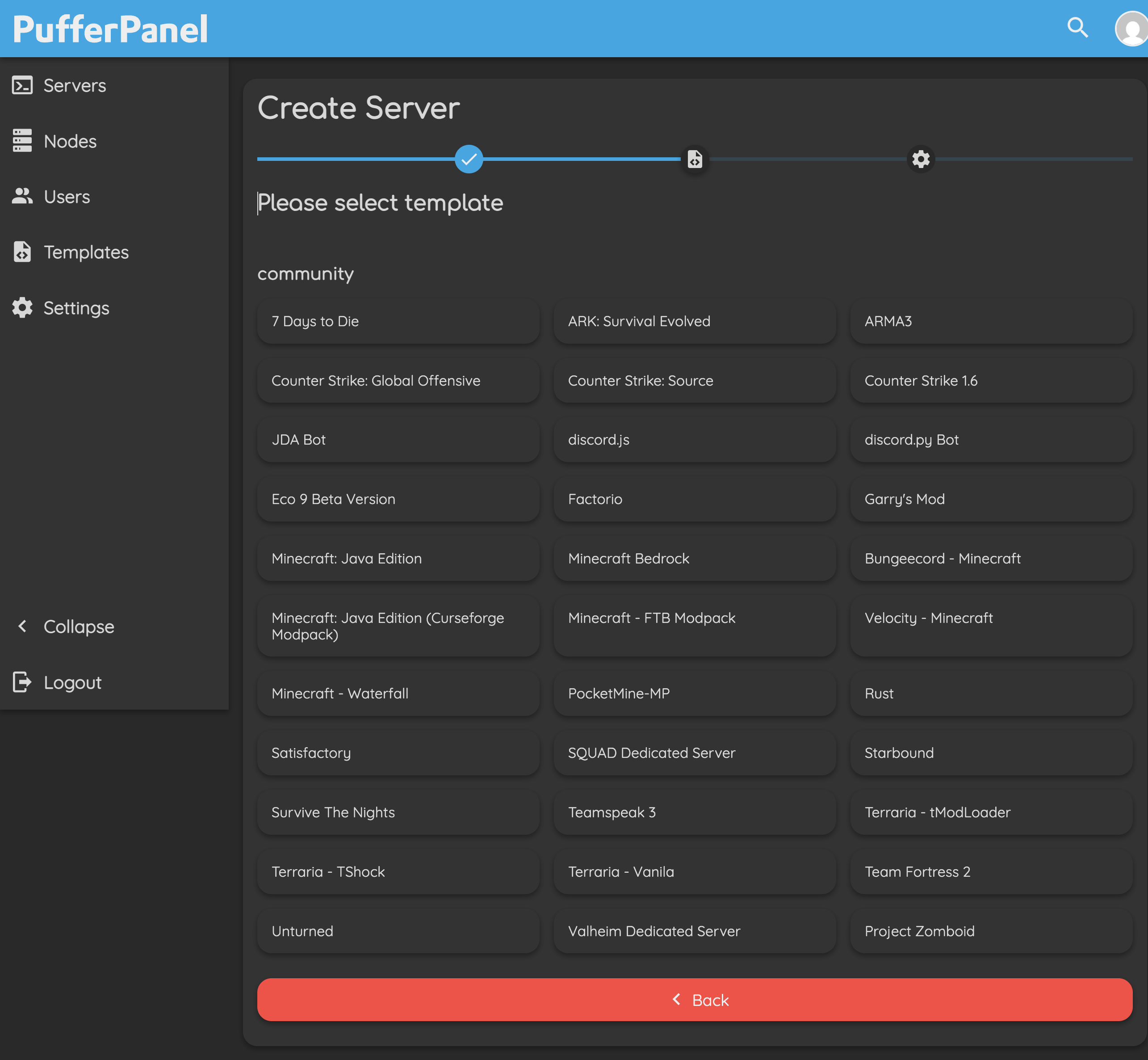Choose the Factorio template

(x=695, y=499)
